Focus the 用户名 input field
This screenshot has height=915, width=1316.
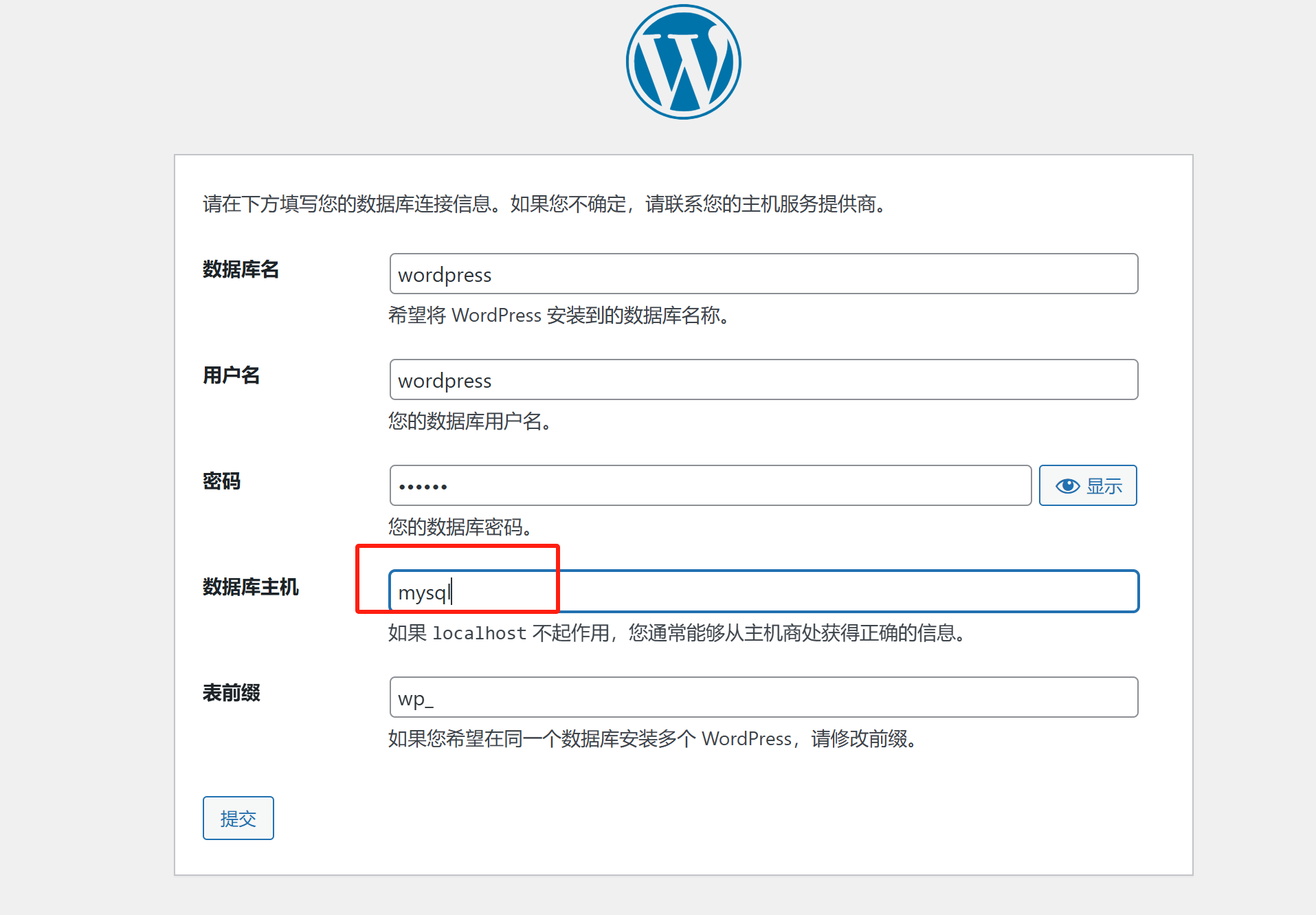pyautogui.click(x=763, y=379)
